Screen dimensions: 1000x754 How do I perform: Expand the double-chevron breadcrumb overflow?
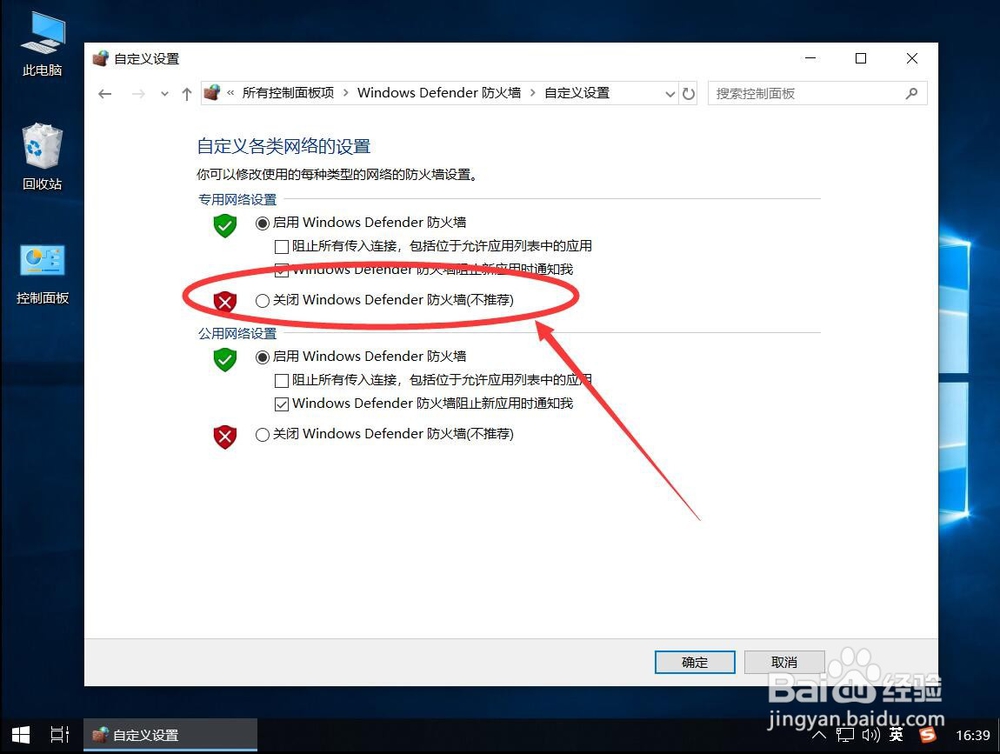pyautogui.click(x=230, y=93)
